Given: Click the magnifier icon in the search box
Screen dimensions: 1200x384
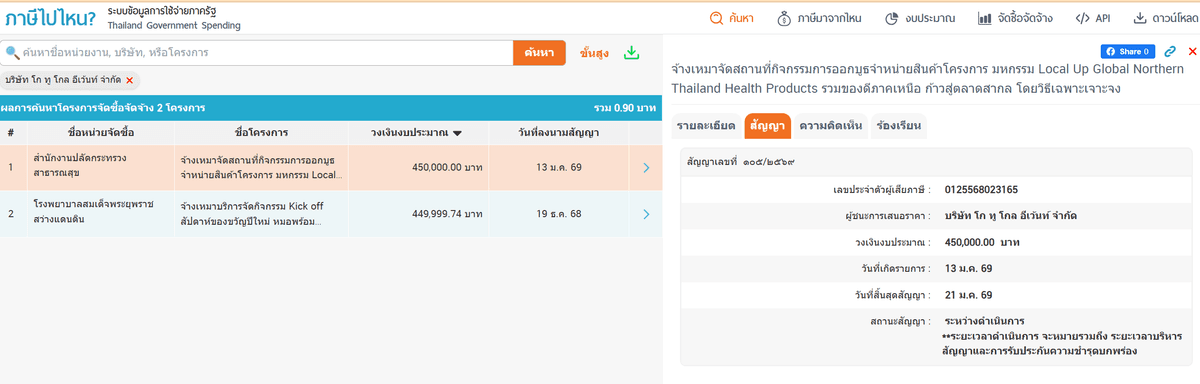Looking at the screenshot, I should 12,53.
